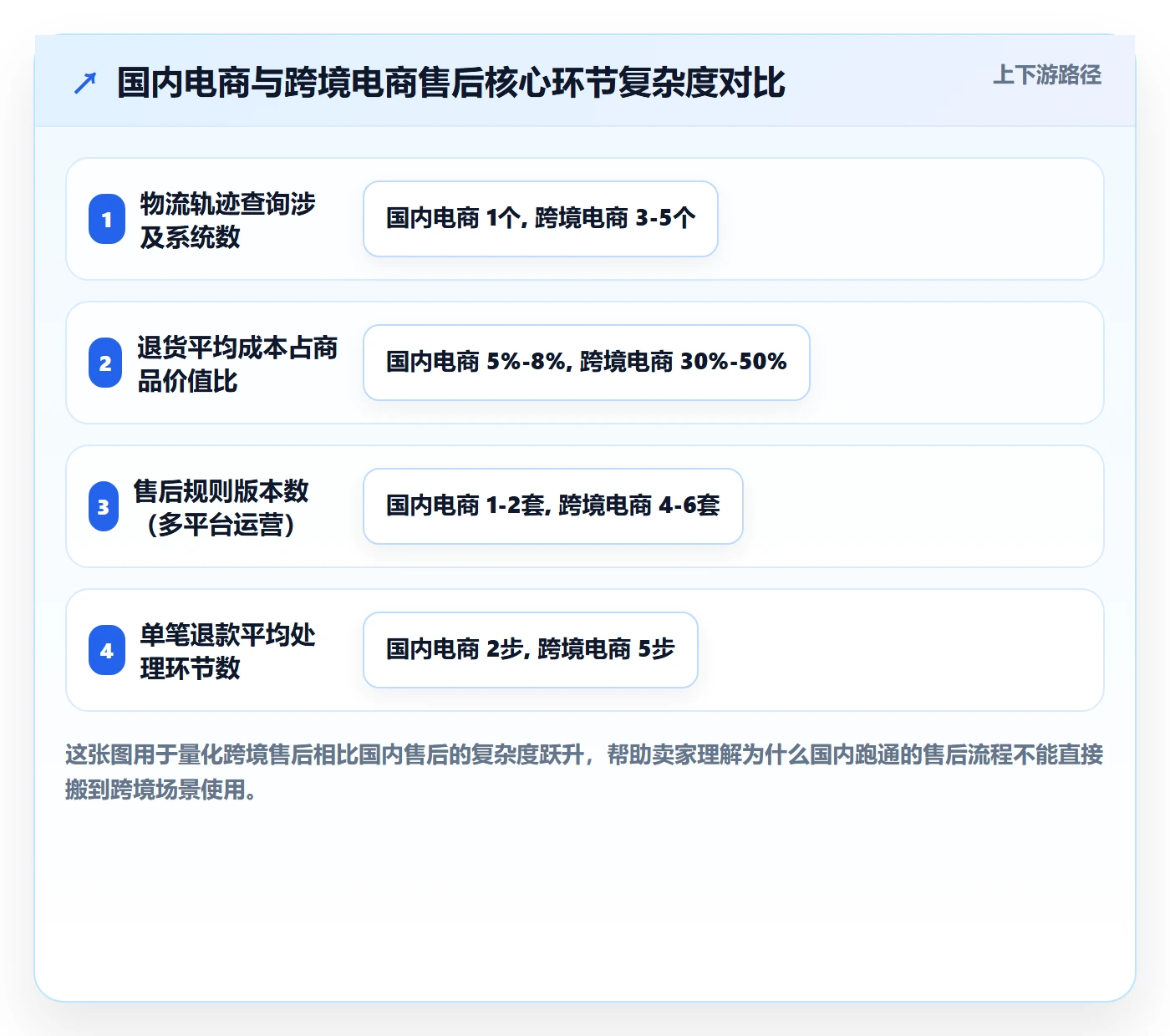Select the label 售后规则版本数（多平台运营）
The width and height of the screenshot is (1170, 1036).
coord(221,507)
